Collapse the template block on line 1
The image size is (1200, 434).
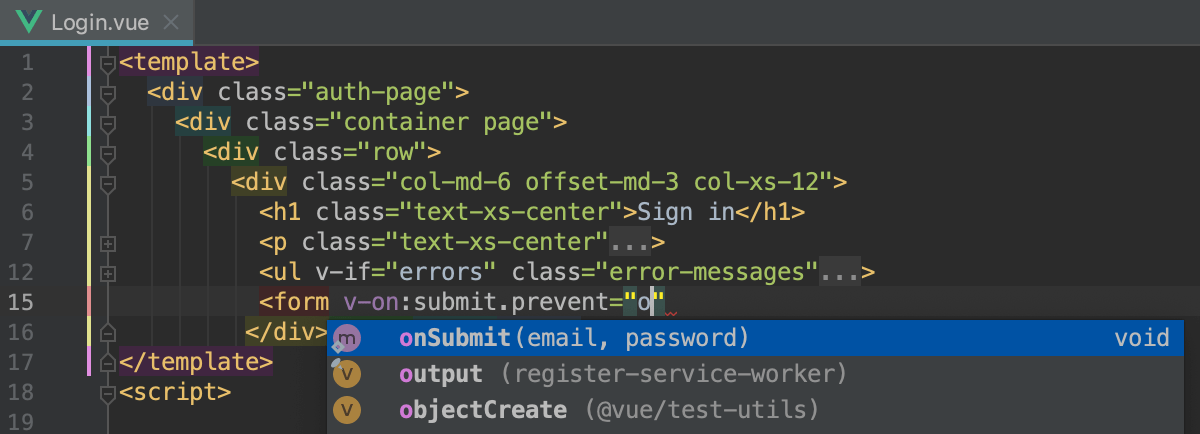coord(108,63)
